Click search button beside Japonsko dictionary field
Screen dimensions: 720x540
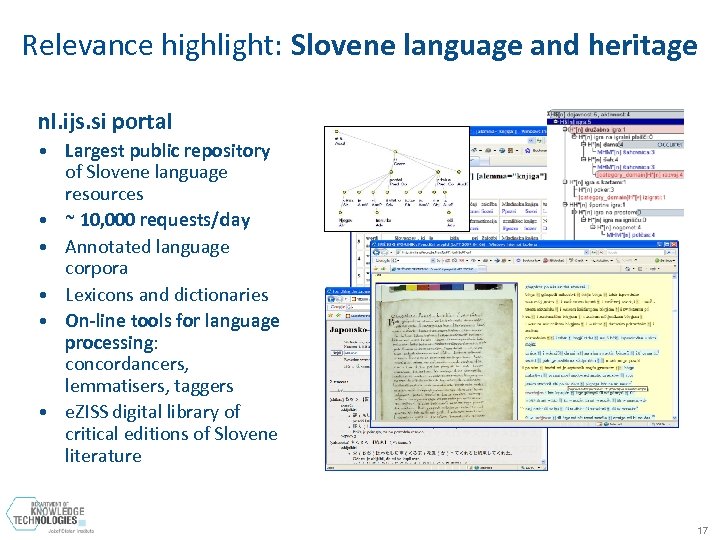pyautogui.click(x=337, y=353)
